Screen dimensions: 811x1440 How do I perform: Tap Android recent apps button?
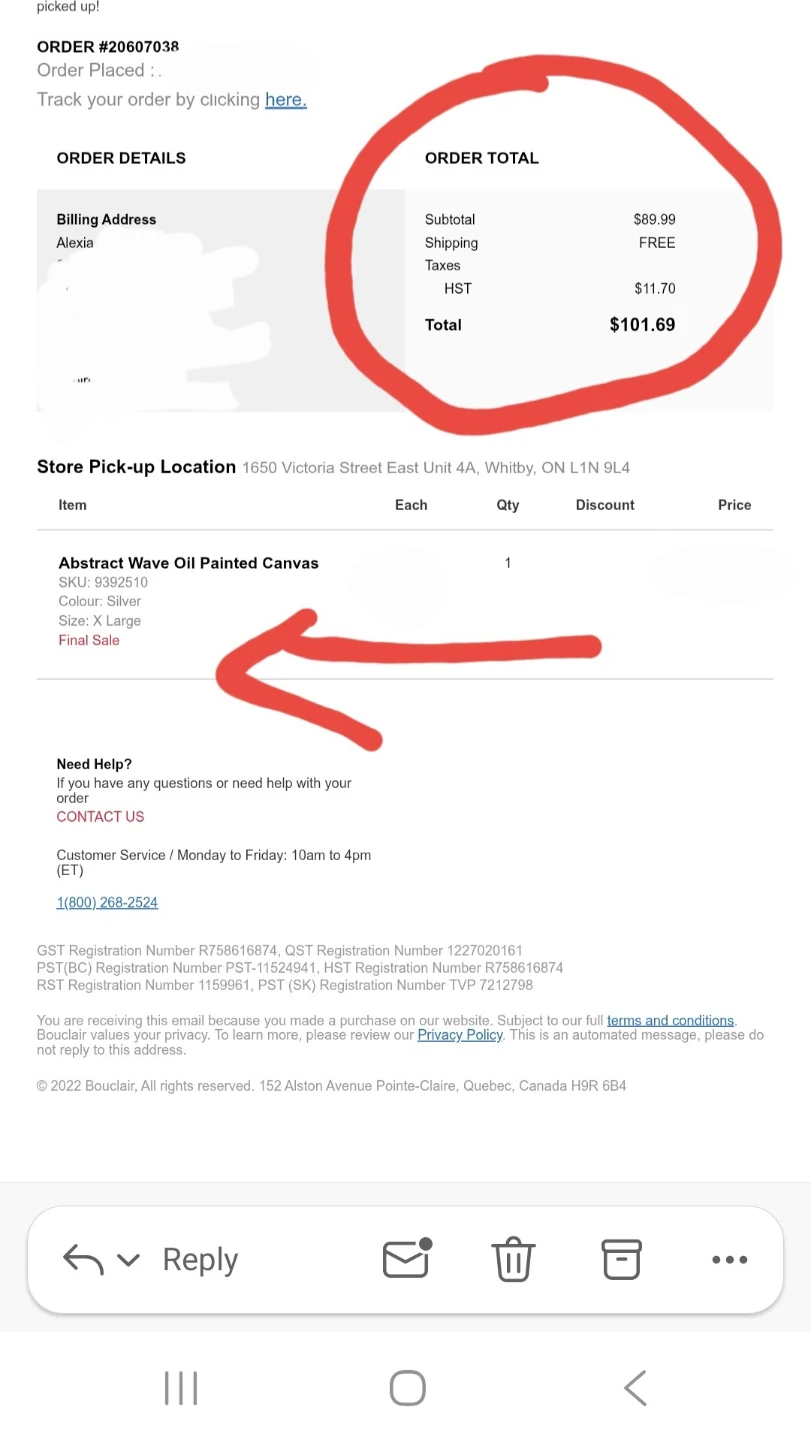point(181,1388)
